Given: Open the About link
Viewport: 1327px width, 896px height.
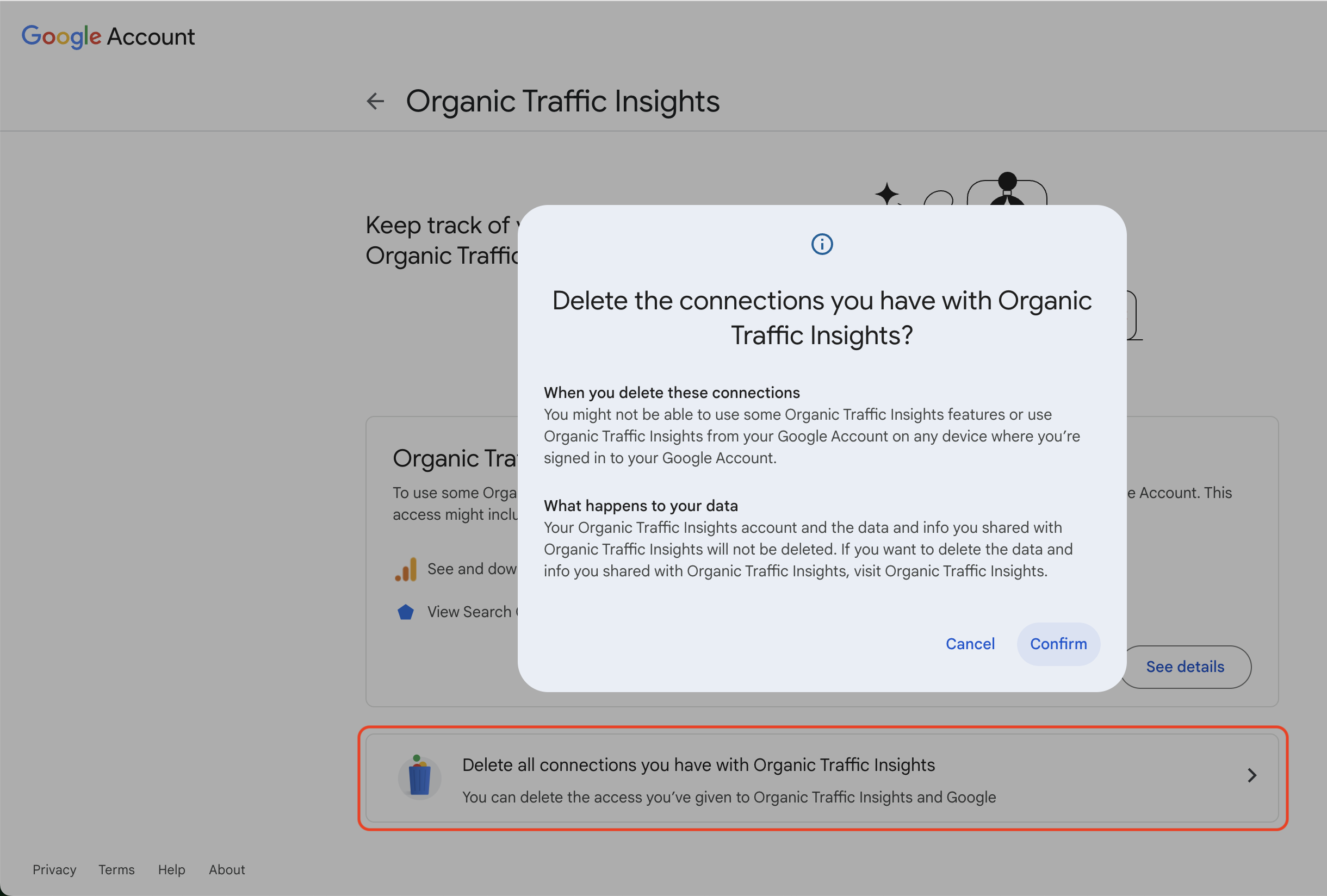Looking at the screenshot, I should click(226, 870).
